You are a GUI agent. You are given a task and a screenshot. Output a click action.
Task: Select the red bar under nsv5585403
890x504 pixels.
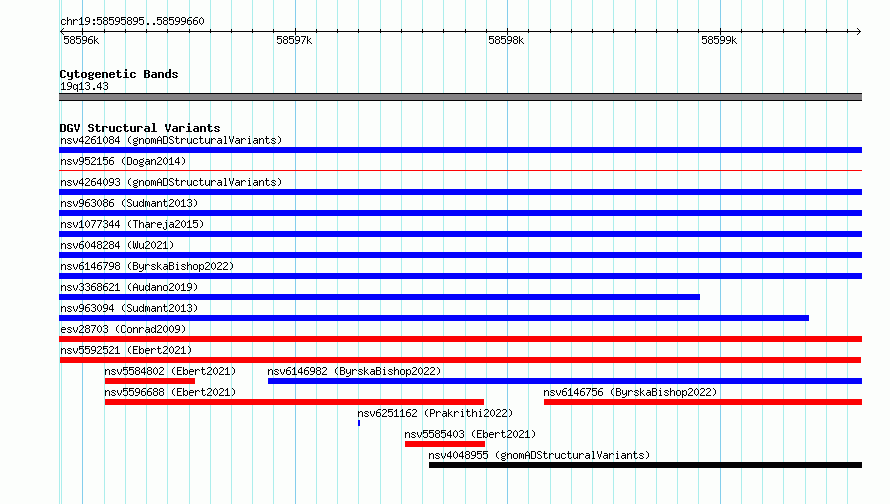tap(445, 444)
